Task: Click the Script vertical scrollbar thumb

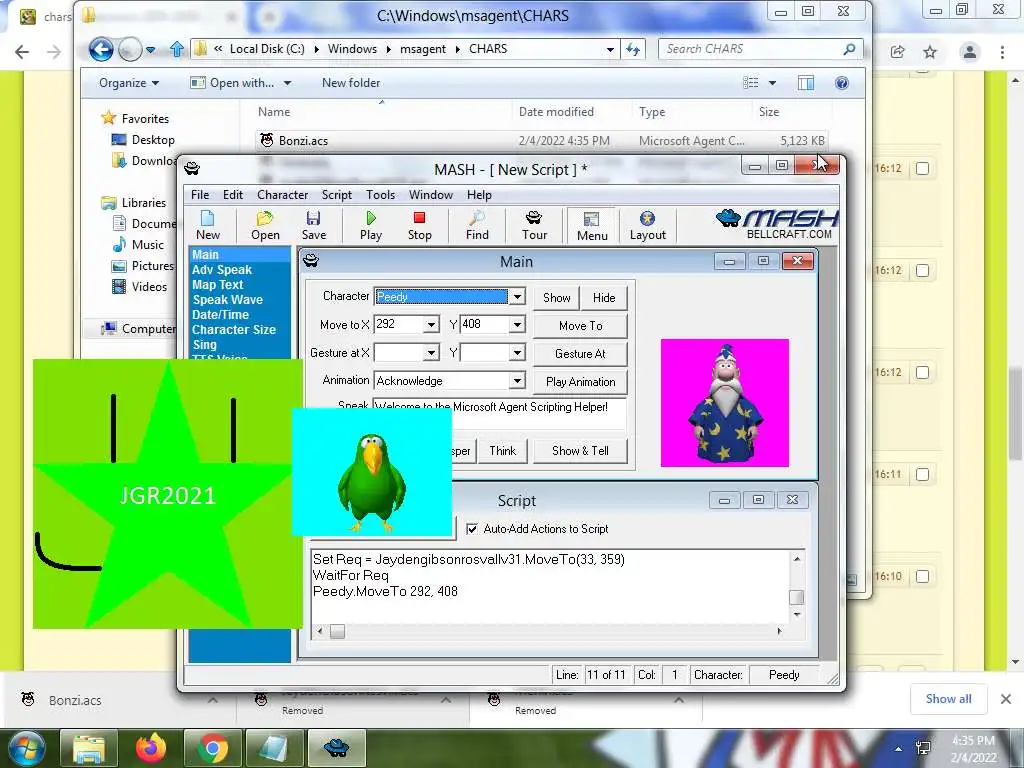Action: pos(796,597)
